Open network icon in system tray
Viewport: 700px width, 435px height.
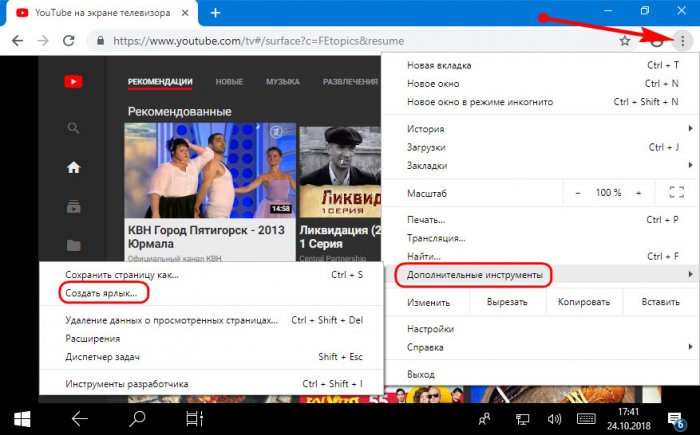click(522, 419)
